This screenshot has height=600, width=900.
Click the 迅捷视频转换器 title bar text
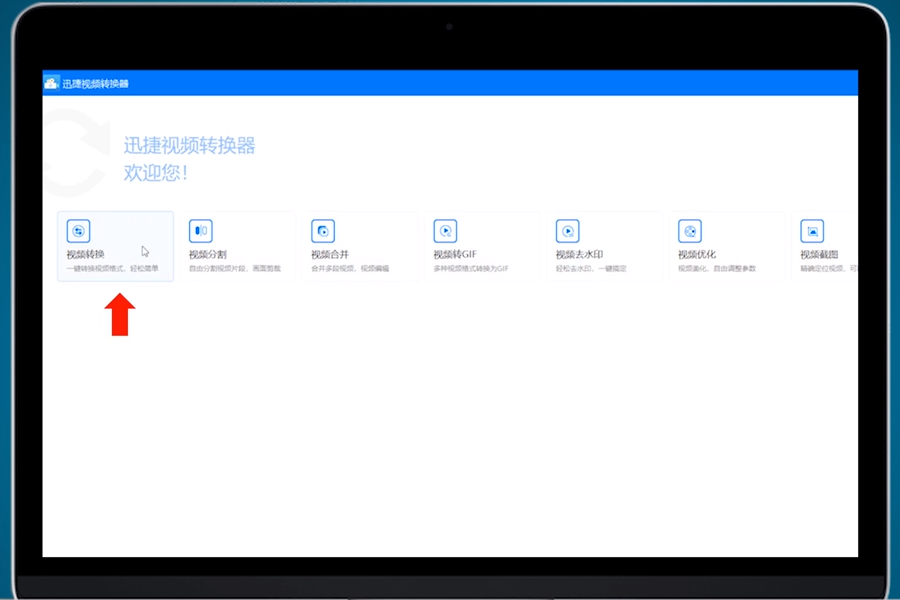[x=95, y=84]
